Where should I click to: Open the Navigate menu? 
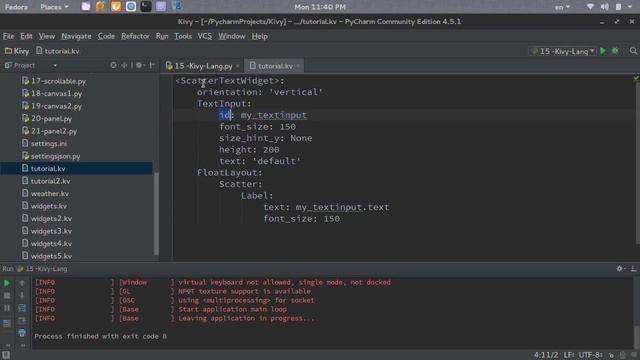[x=76, y=36]
